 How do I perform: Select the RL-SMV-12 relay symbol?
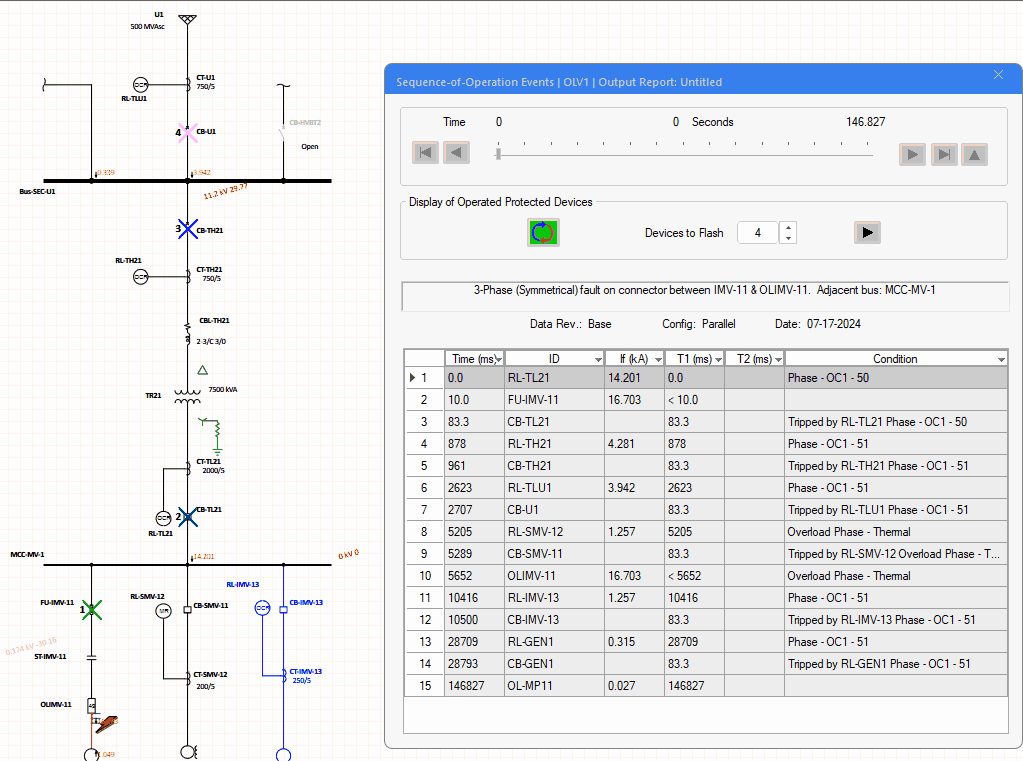click(x=163, y=612)
